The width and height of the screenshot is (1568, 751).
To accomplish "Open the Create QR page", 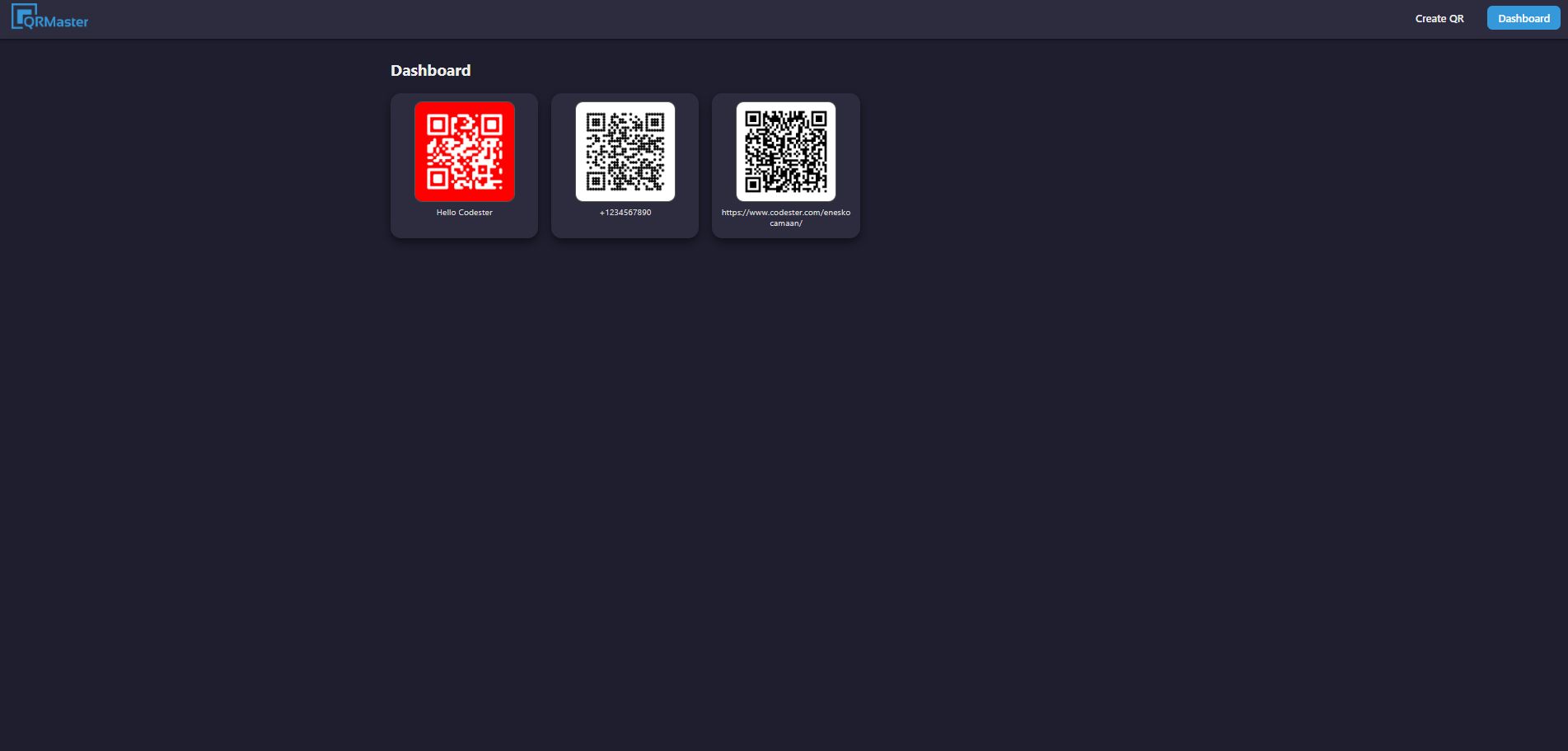I will [1439, 18].
